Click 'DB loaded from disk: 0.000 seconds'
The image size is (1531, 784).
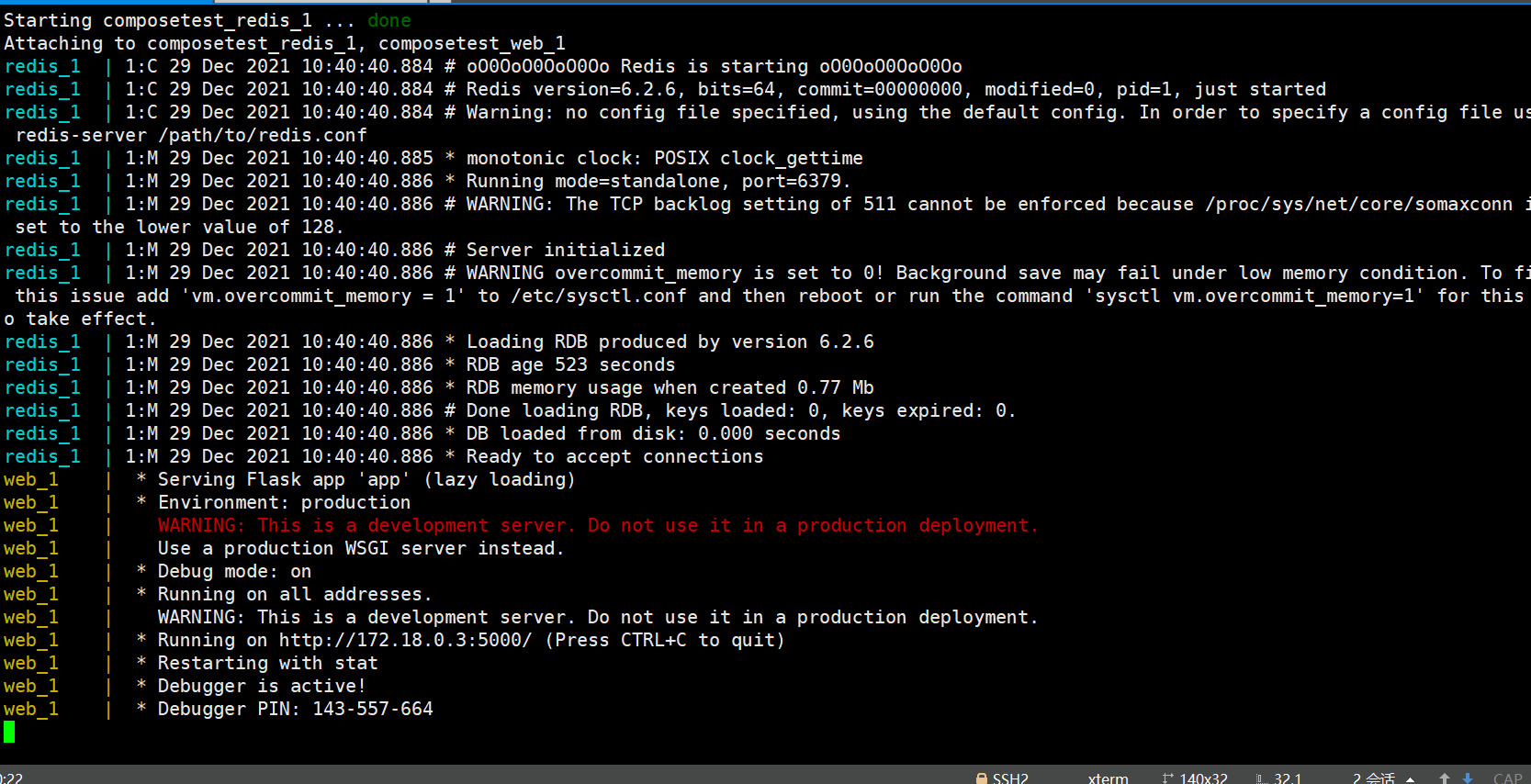[x=653, y=433]
